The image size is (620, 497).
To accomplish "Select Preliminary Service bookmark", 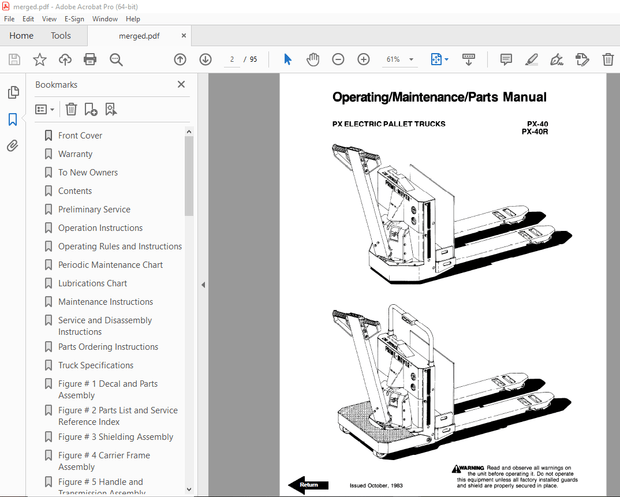I will tap(94, 209).
